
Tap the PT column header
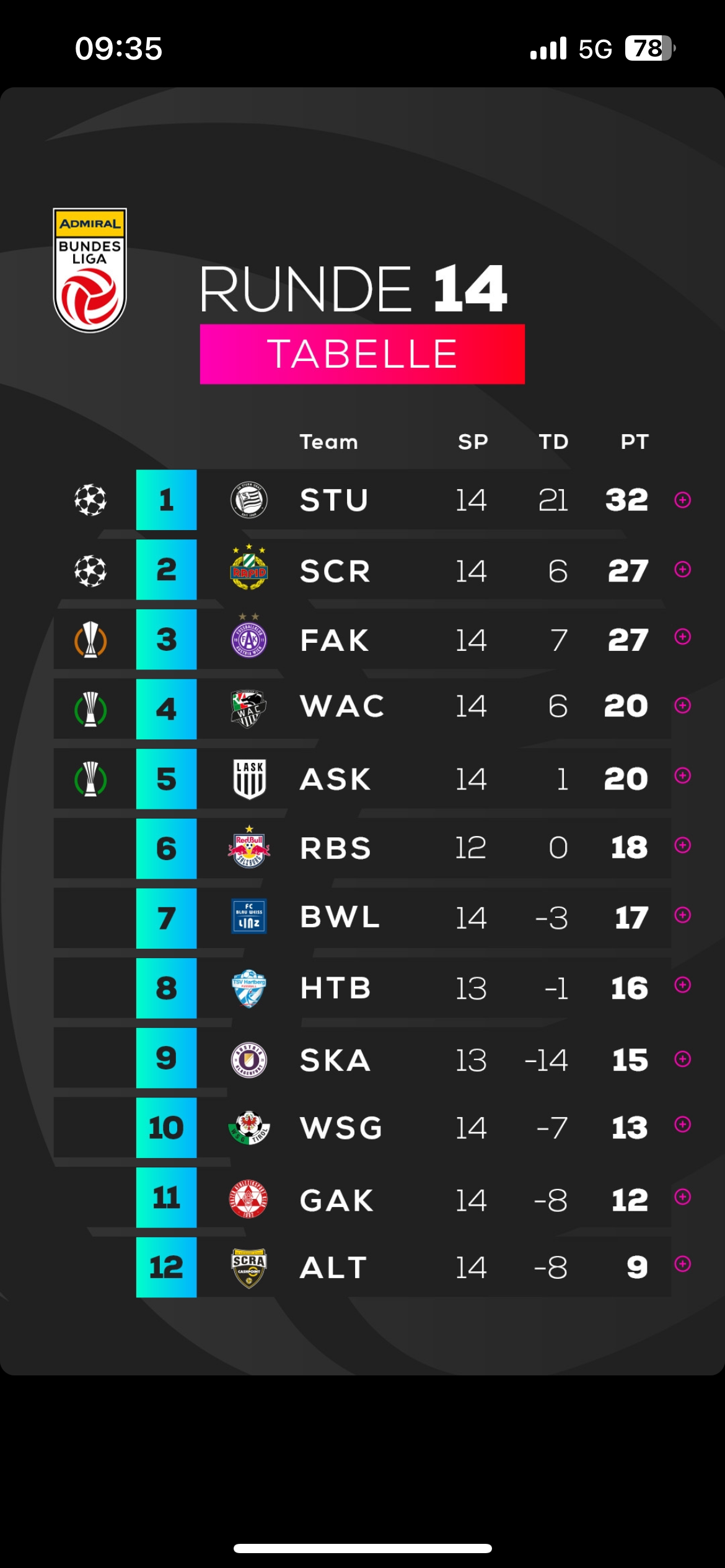tap(635, 442)
